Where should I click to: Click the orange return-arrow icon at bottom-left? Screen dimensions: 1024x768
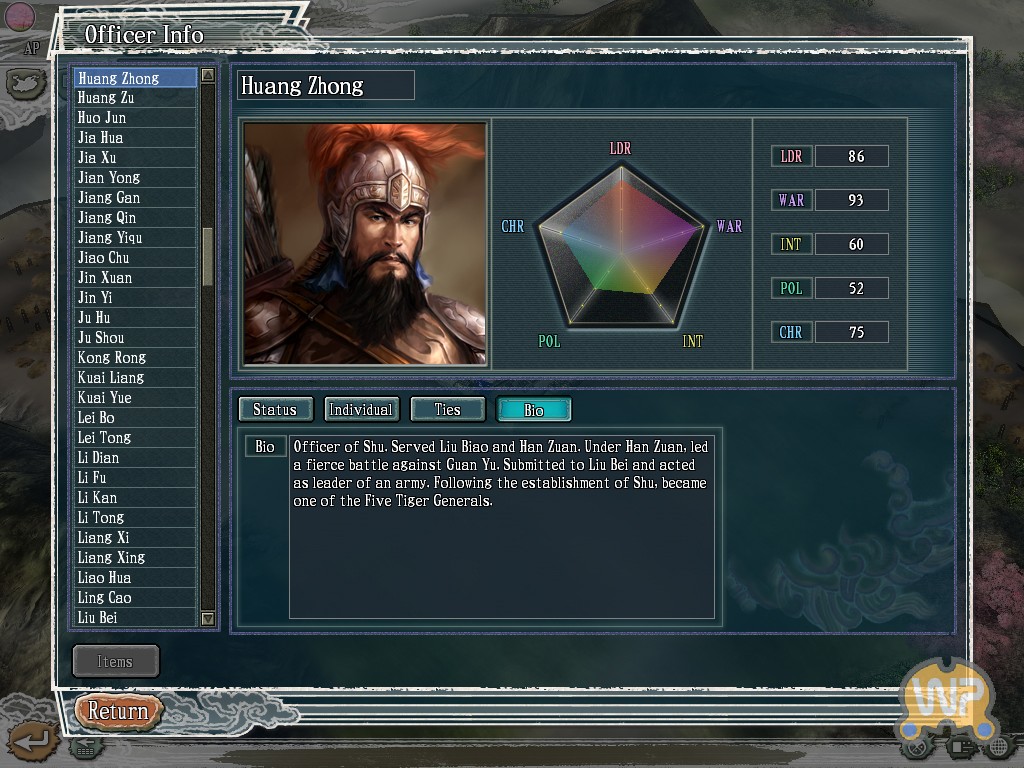(31, 741)
